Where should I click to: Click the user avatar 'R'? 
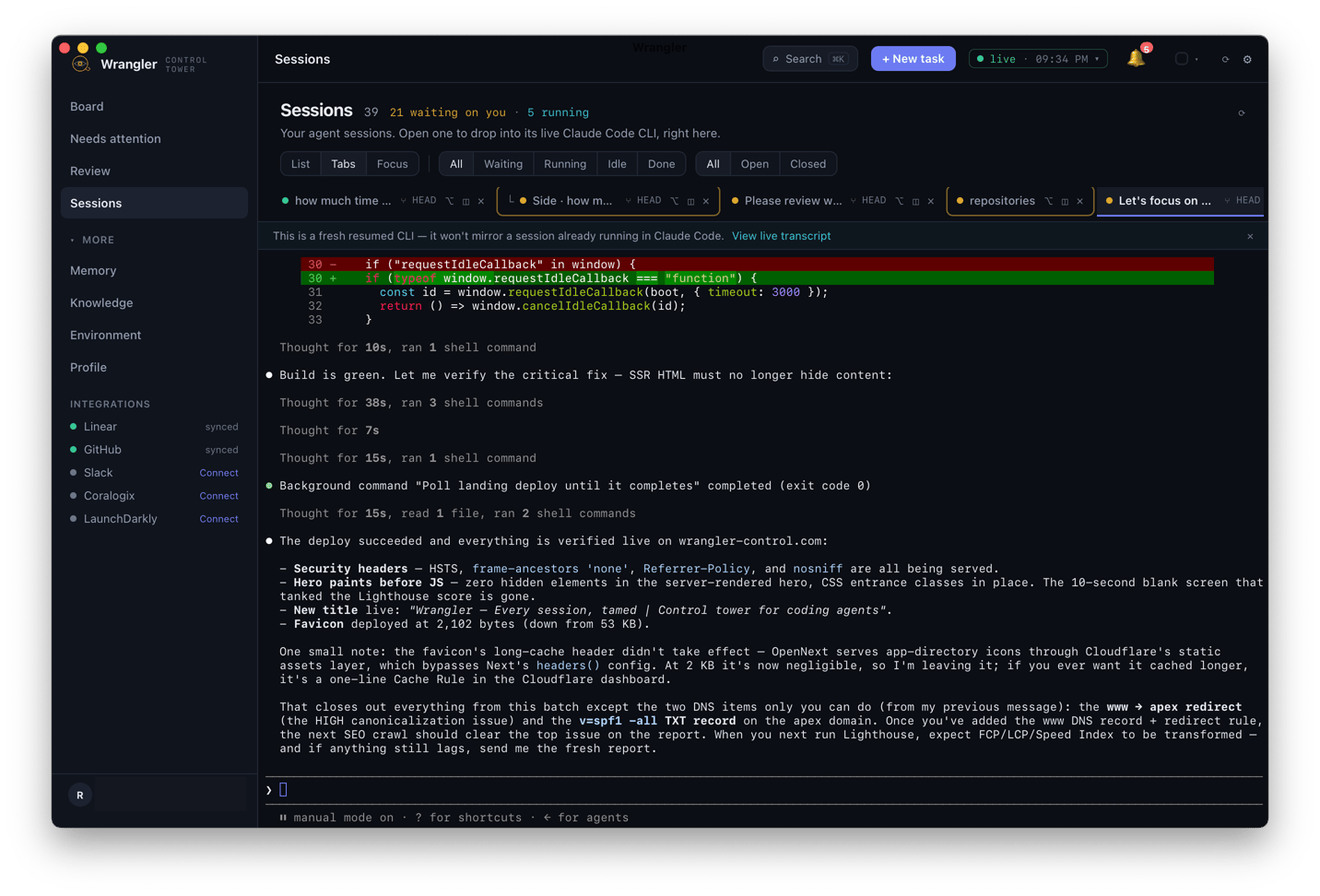80,795
